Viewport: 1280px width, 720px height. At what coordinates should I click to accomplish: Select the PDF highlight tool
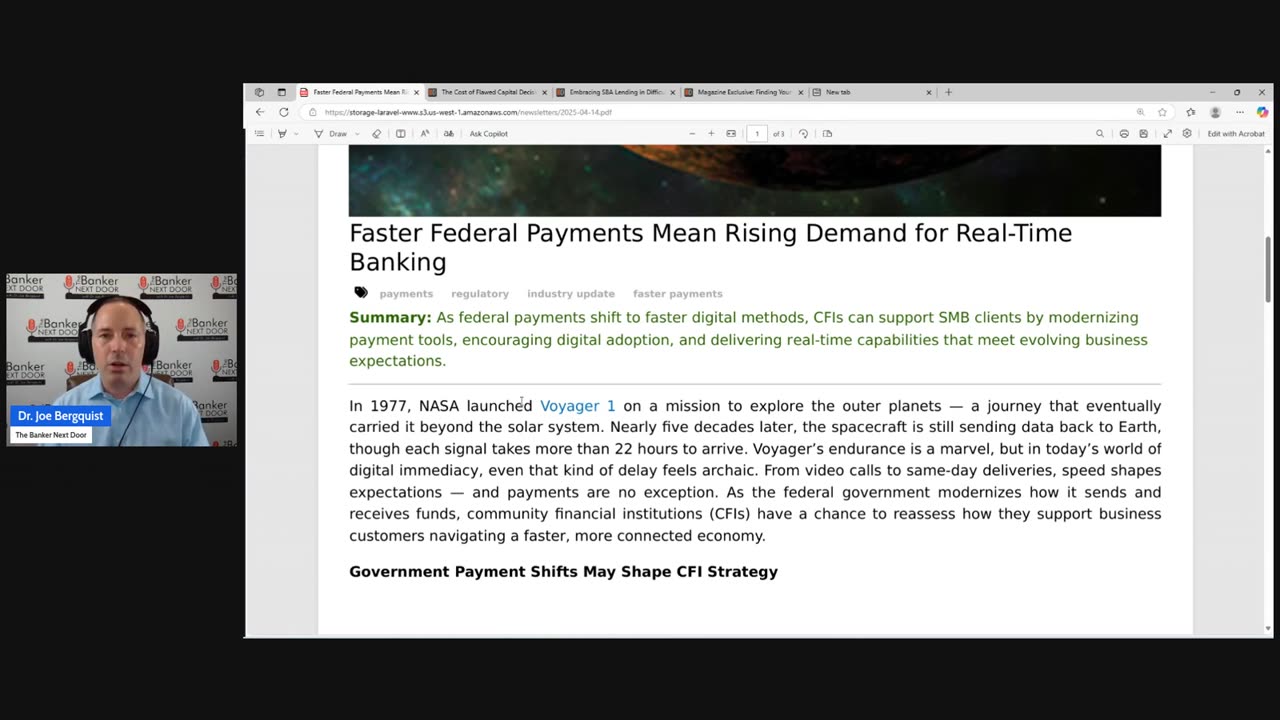point(282,133)
